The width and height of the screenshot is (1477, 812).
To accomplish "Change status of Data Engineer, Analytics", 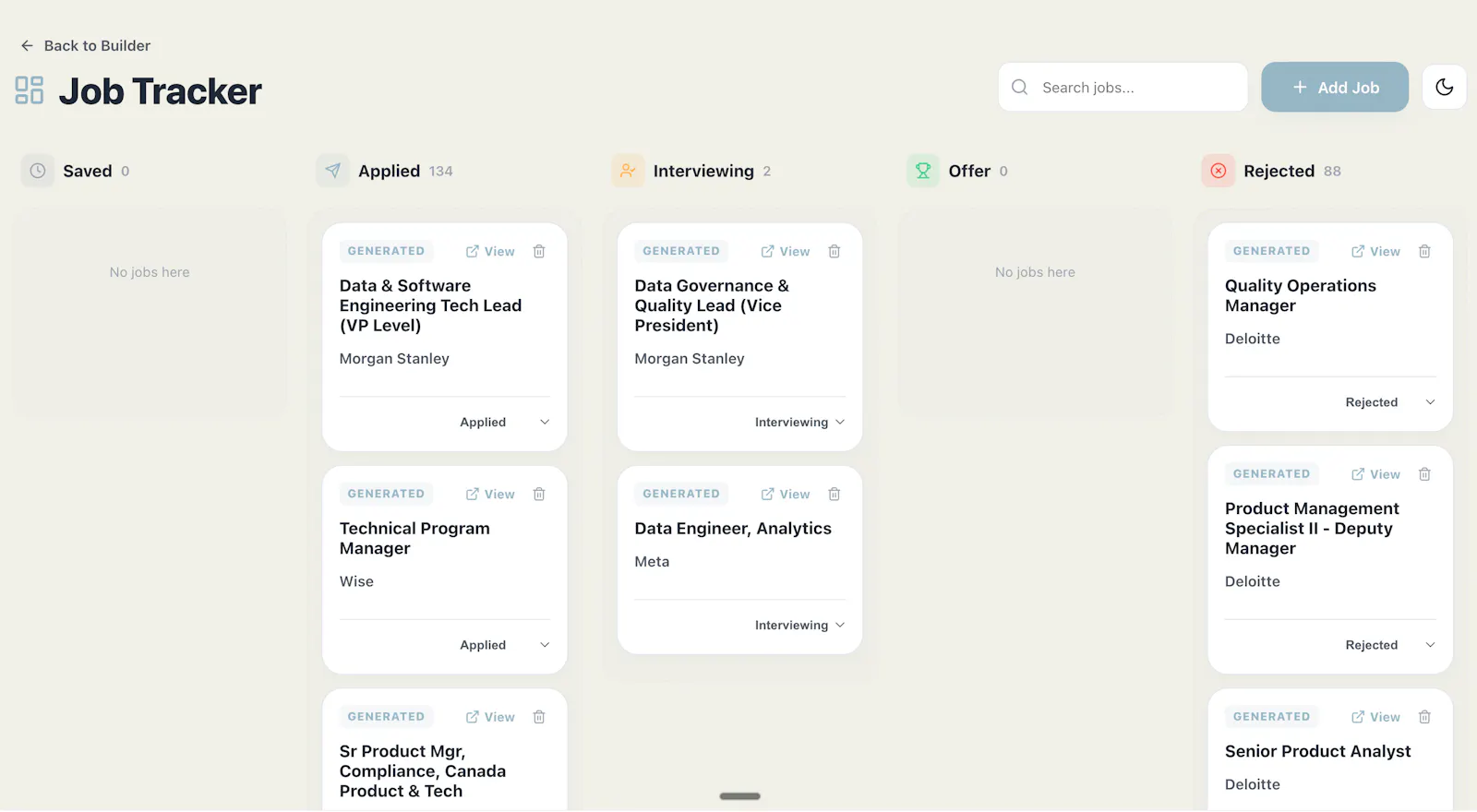I will (799, 626).
